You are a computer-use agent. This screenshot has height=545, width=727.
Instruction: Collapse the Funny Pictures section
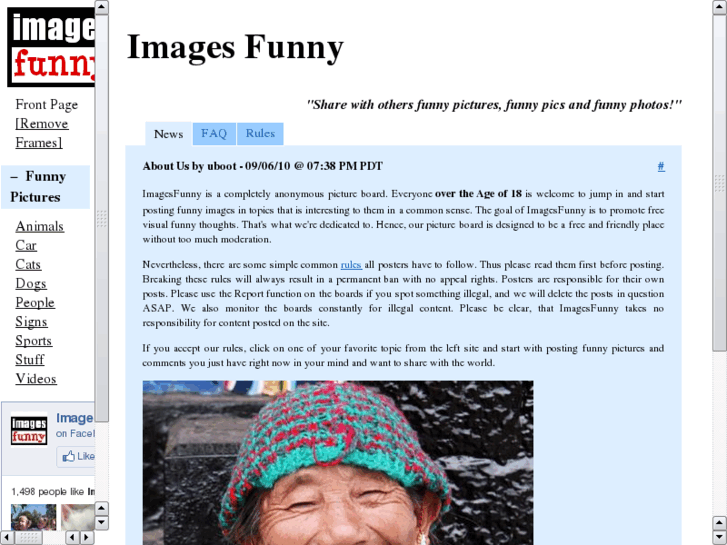pos(14,177)
